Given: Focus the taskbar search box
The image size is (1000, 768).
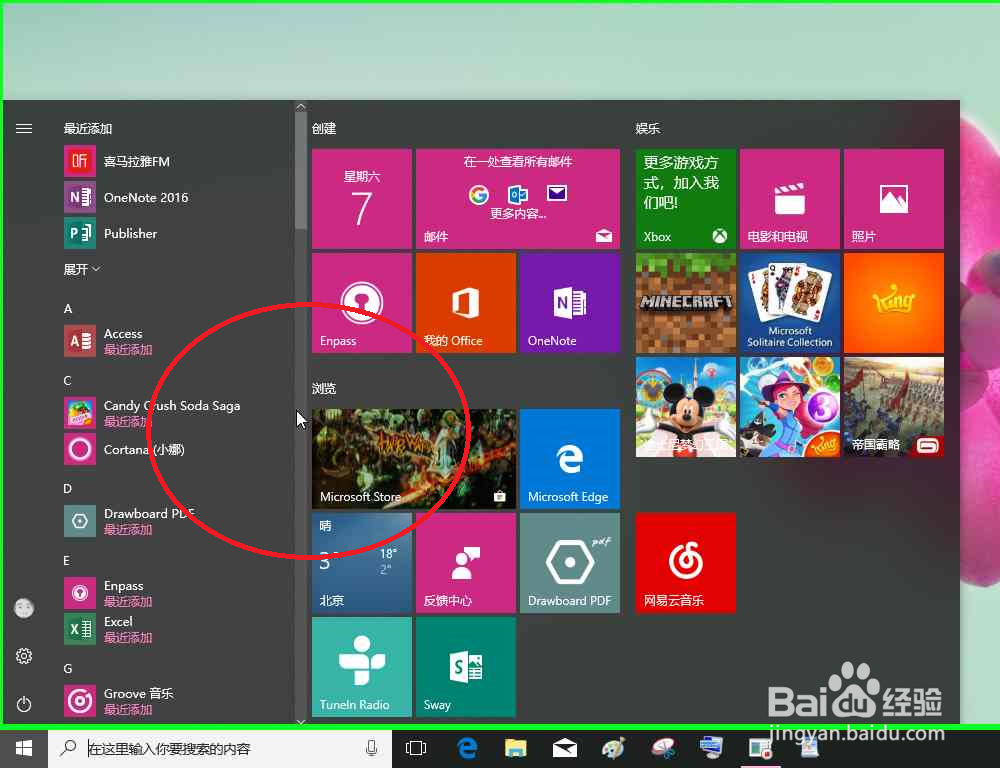Looking at the screenshot, I should coord(220,749).
